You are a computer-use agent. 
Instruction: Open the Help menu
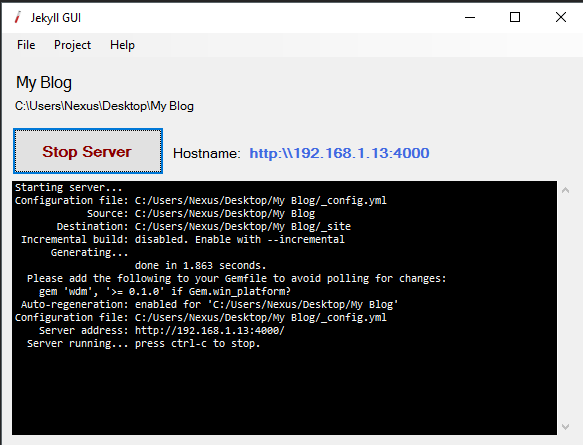(122, 45)
